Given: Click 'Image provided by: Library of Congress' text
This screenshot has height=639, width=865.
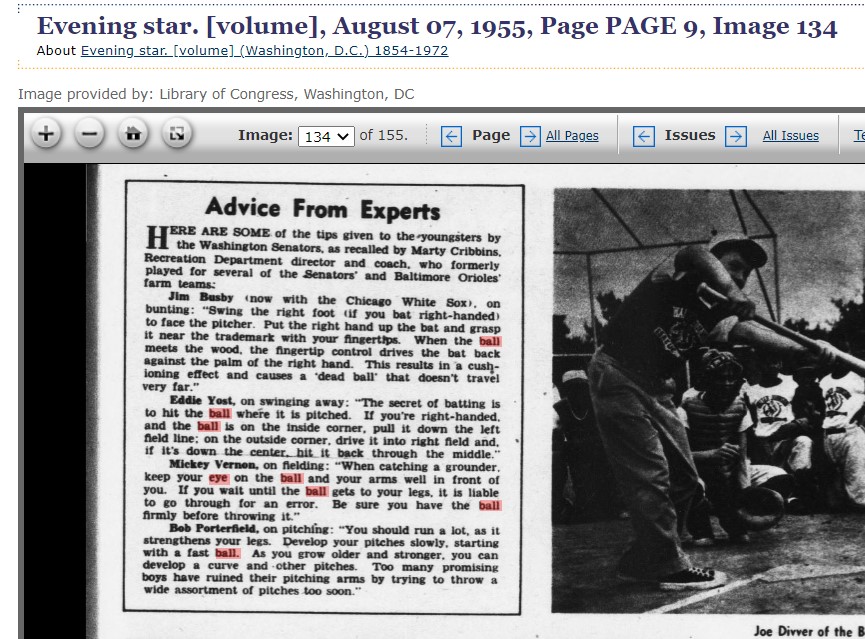Looking at the screenshot, I should 216,94.
